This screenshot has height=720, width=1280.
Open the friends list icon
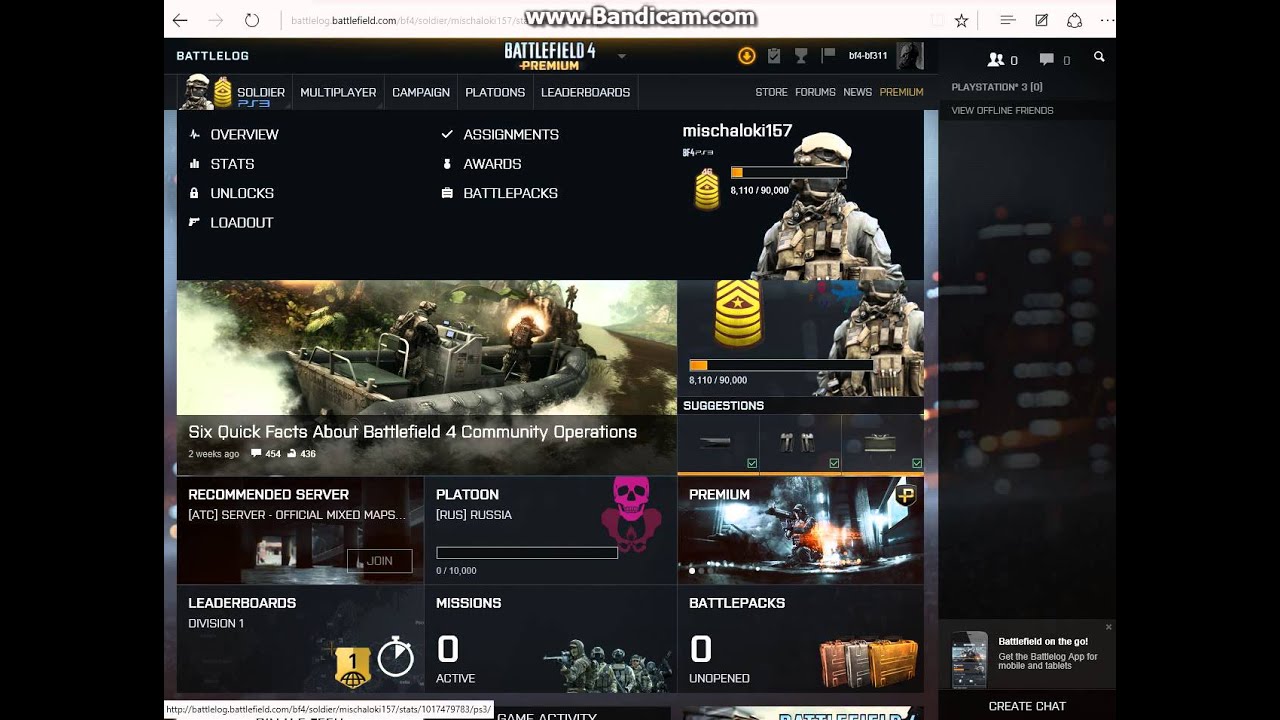tap(996, 60)
